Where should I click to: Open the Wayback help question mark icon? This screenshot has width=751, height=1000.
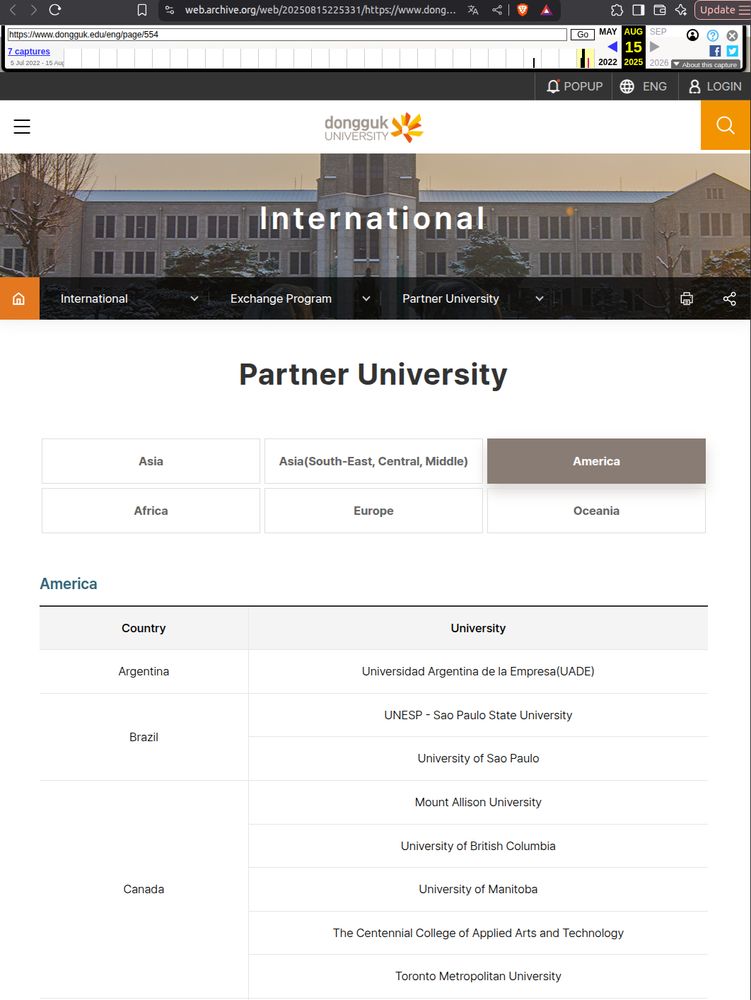tap(713, 36)
